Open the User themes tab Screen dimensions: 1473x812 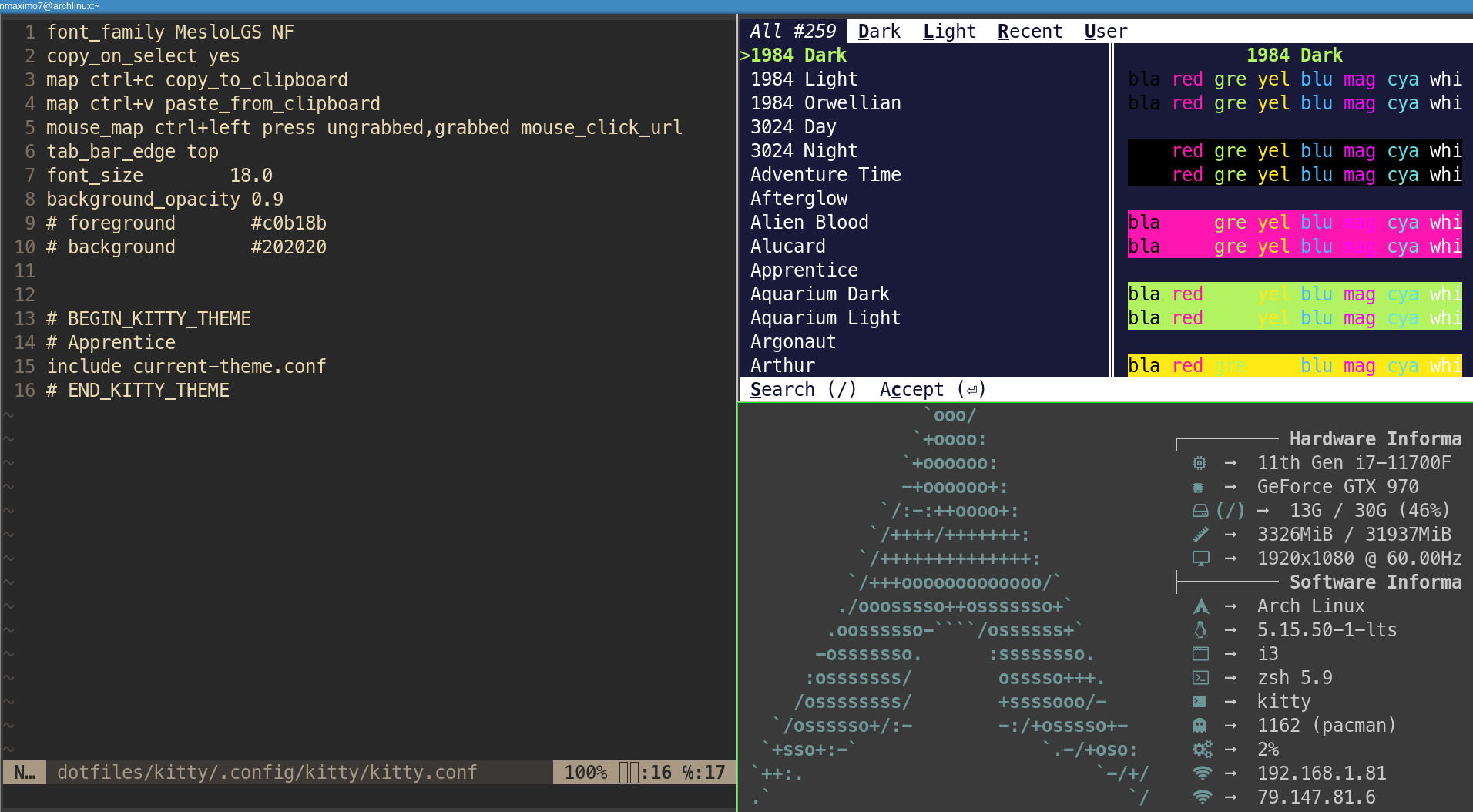coord(1105,31)
